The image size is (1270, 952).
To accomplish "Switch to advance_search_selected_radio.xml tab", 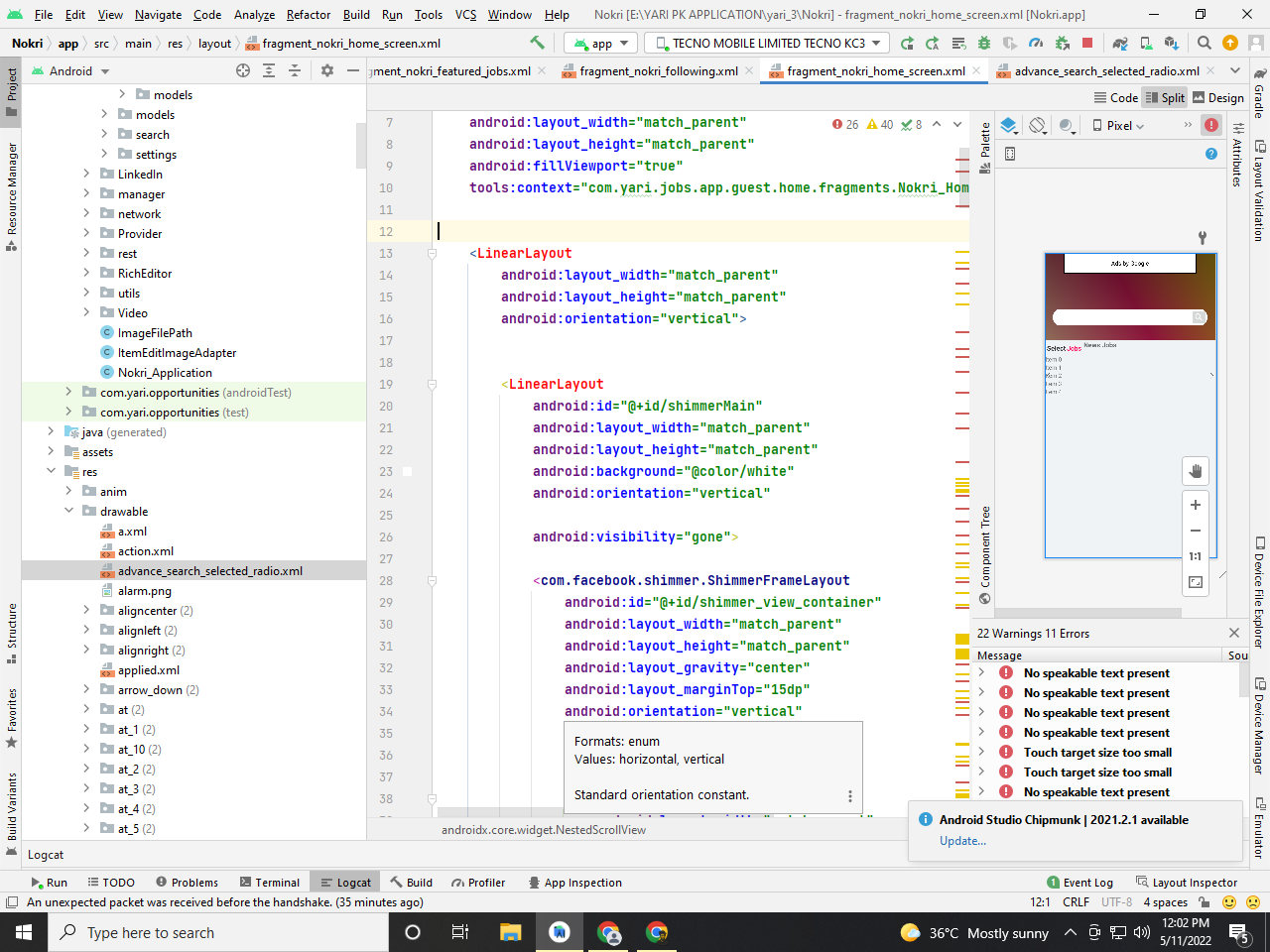I will pos(1106,70).
